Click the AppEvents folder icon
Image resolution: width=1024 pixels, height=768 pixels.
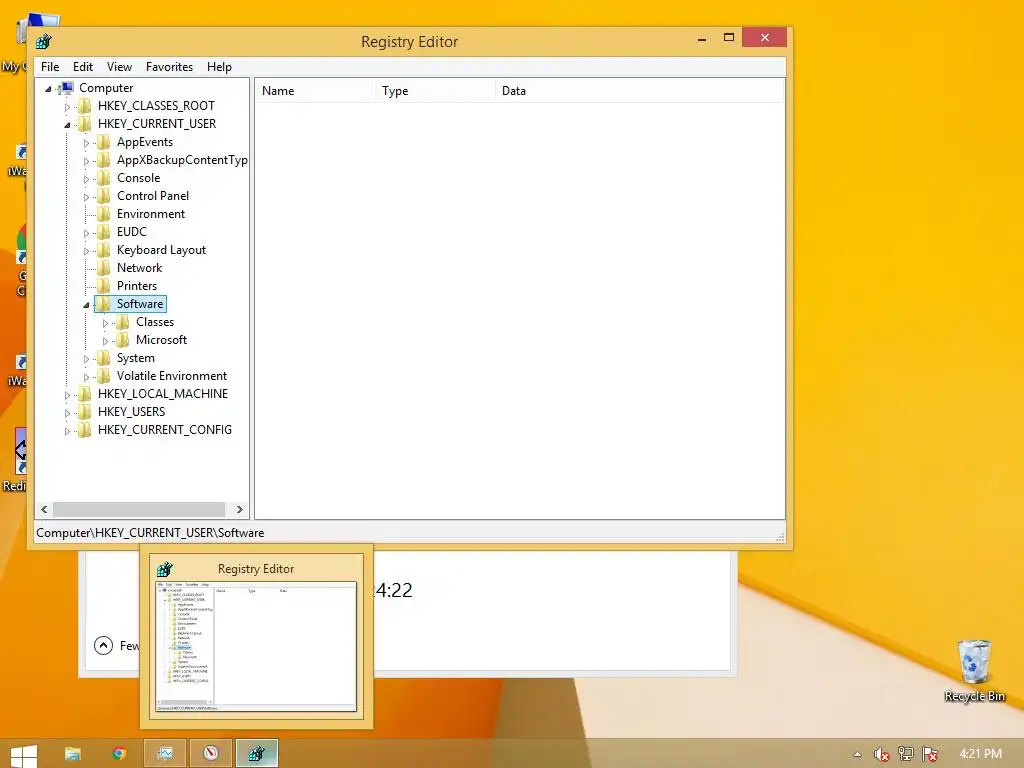pyautogui.click(x=103, y=142)
